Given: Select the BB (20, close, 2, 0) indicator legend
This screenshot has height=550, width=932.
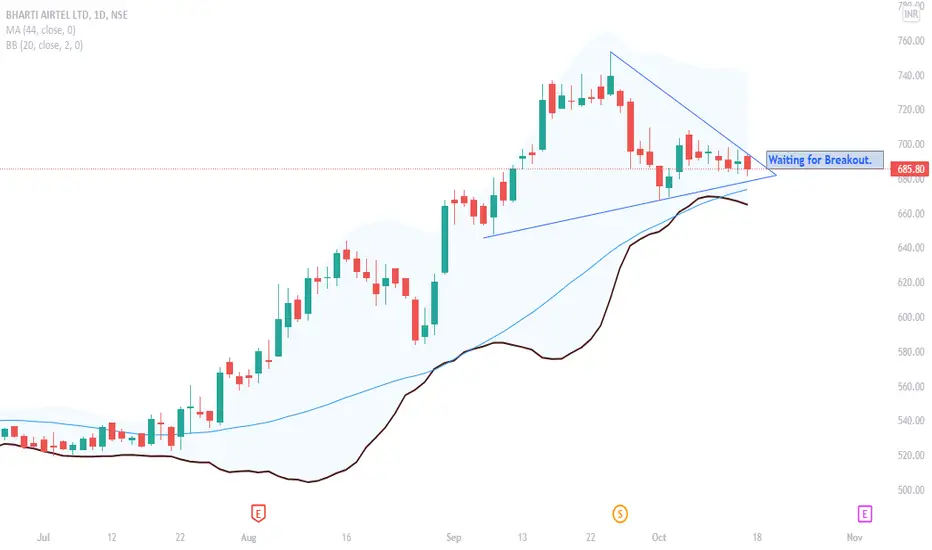Looking at the screenshot, I should [x=44, y=45].
